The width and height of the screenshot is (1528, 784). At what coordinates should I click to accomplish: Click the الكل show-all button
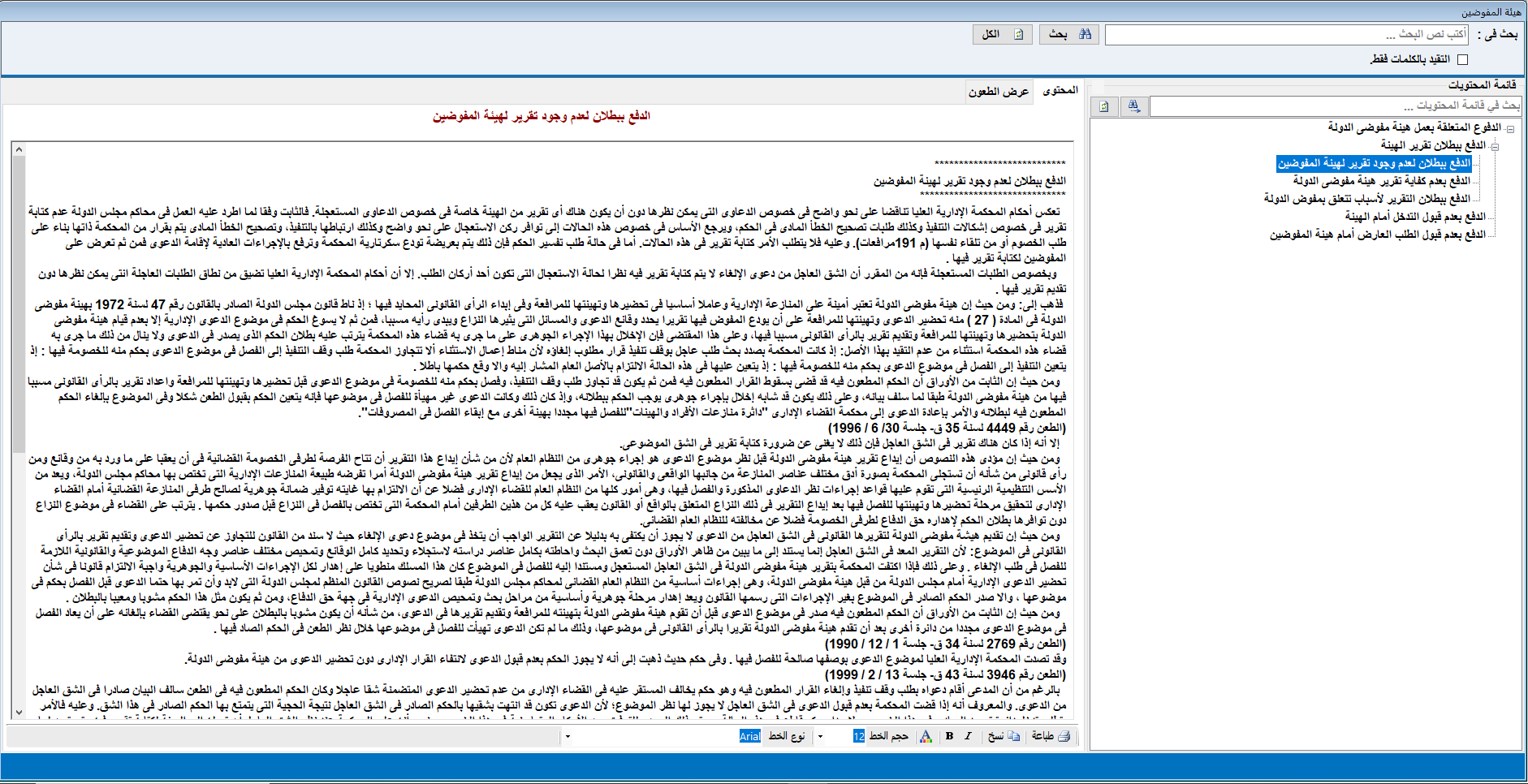coord(1002,34)
